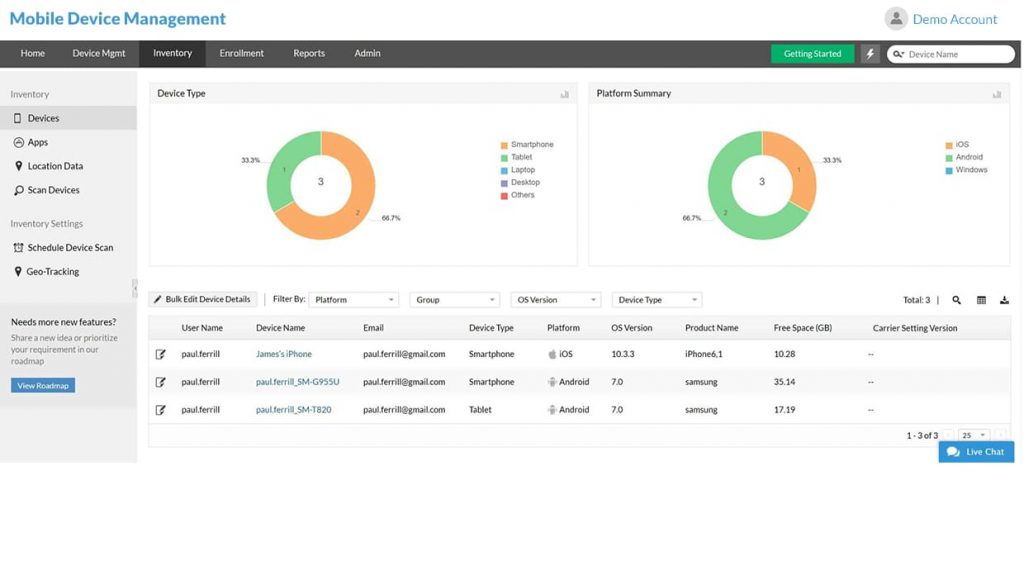
Task: Open Schedule Device Scan settings
Action: (x=20, y=247)
